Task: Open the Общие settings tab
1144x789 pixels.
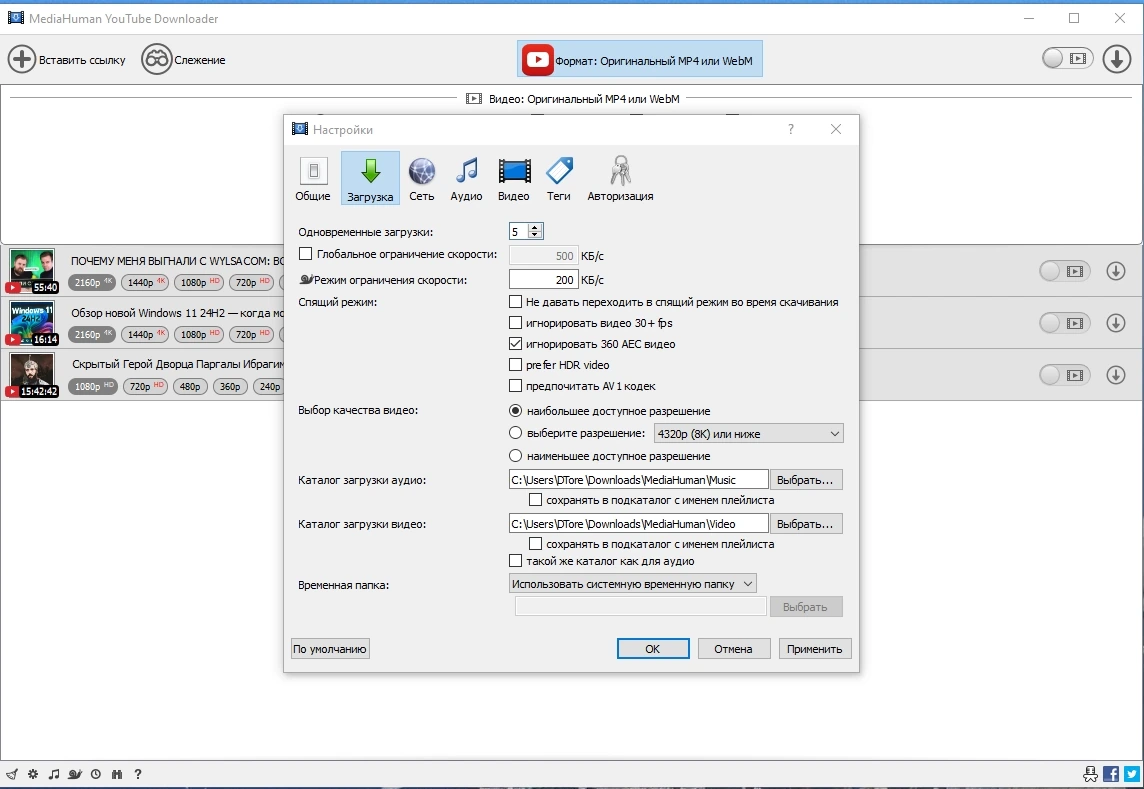Action: [313, 179]
